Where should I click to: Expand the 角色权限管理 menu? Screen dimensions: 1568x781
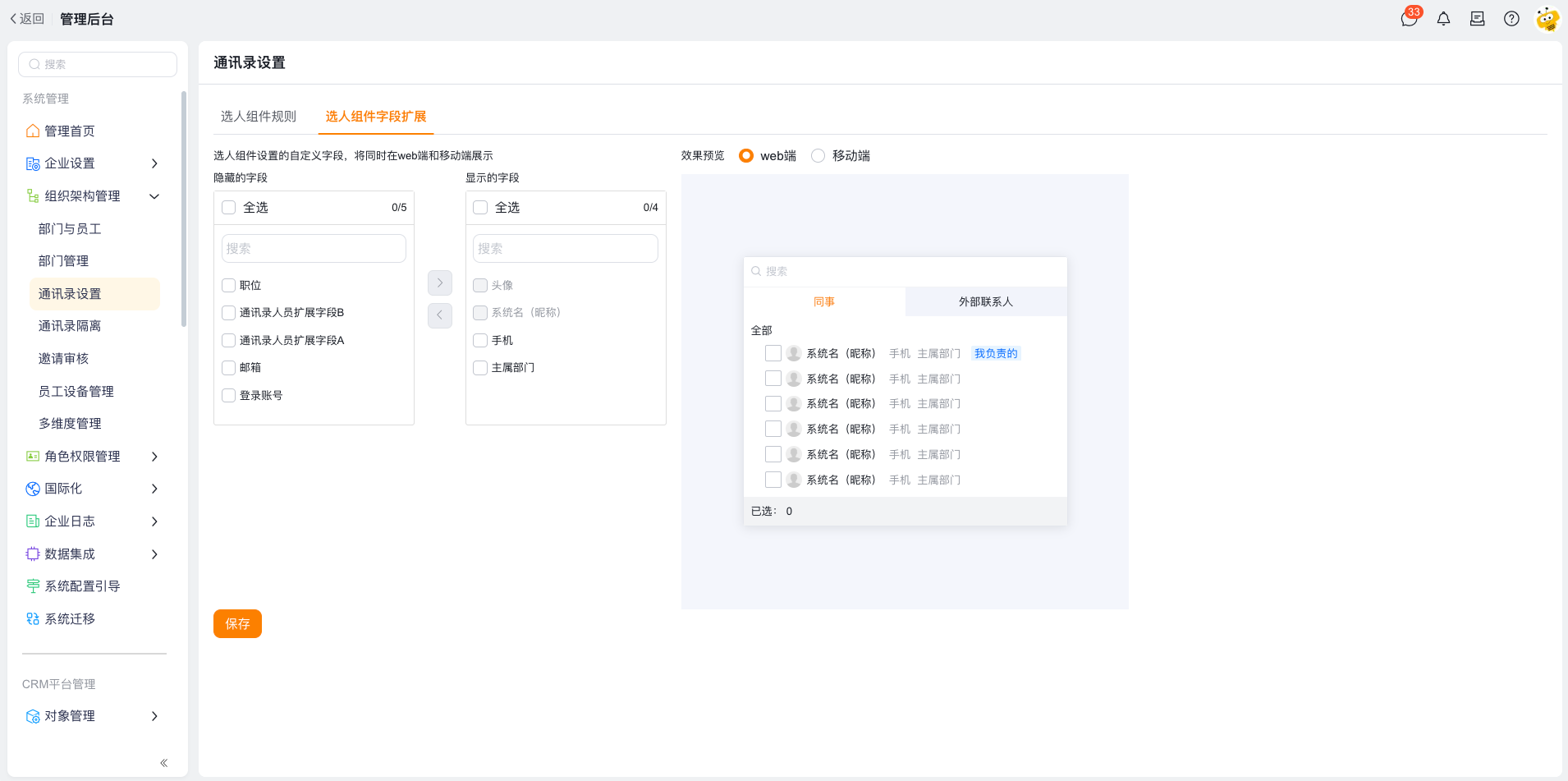92,457
